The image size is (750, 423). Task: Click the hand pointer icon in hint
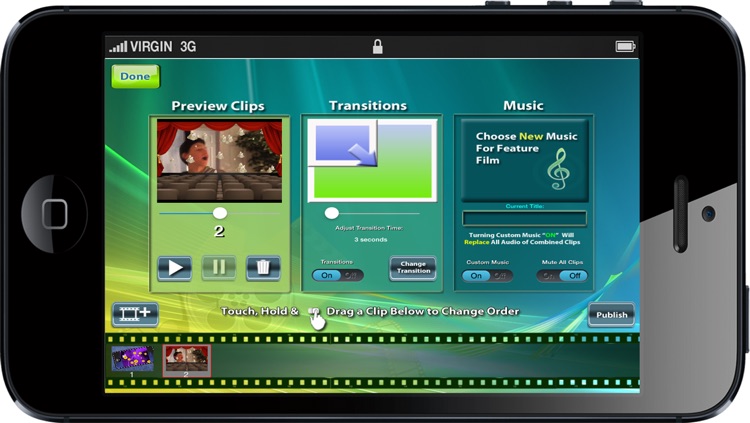click(316, 319)
